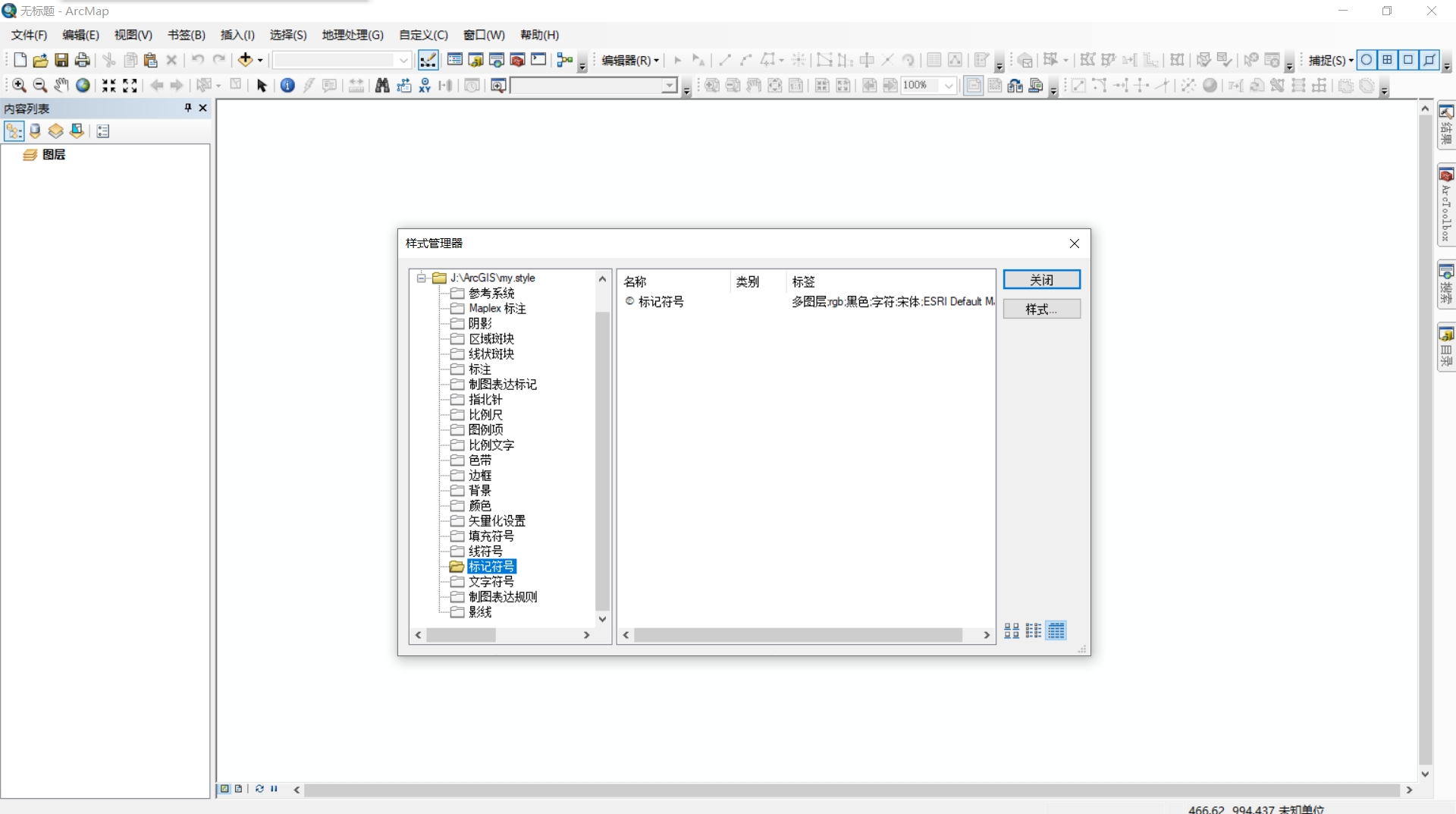Image resolution: width=1456 pixels, height=814 pixels.
Task: Click Fixed Zoom Out arrows icon
Action: [x=130, y=86]
